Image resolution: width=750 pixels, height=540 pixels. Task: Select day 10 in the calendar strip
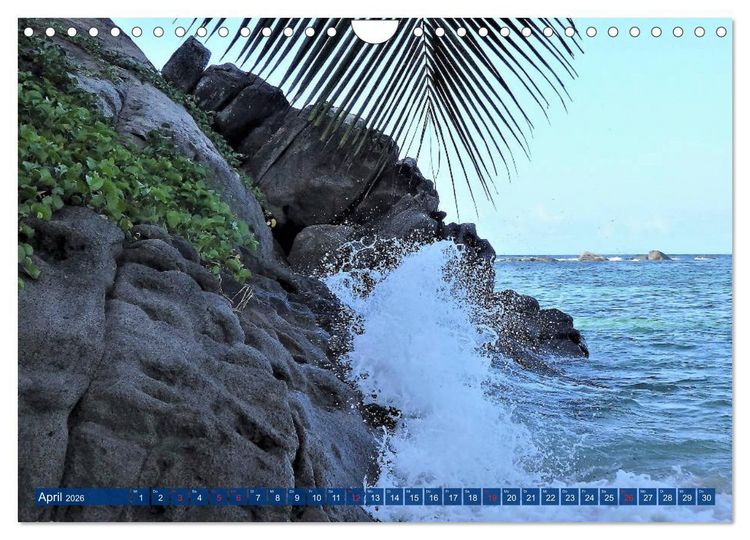tap(317, 497)
